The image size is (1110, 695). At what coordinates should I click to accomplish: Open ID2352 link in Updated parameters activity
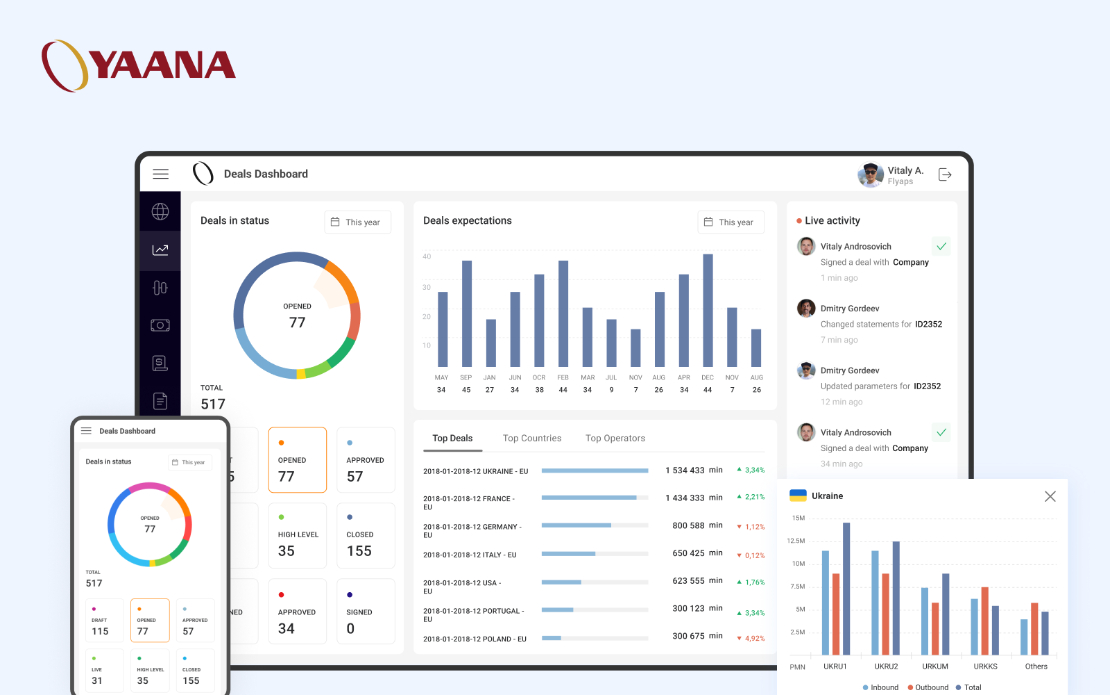pos(927,386)
